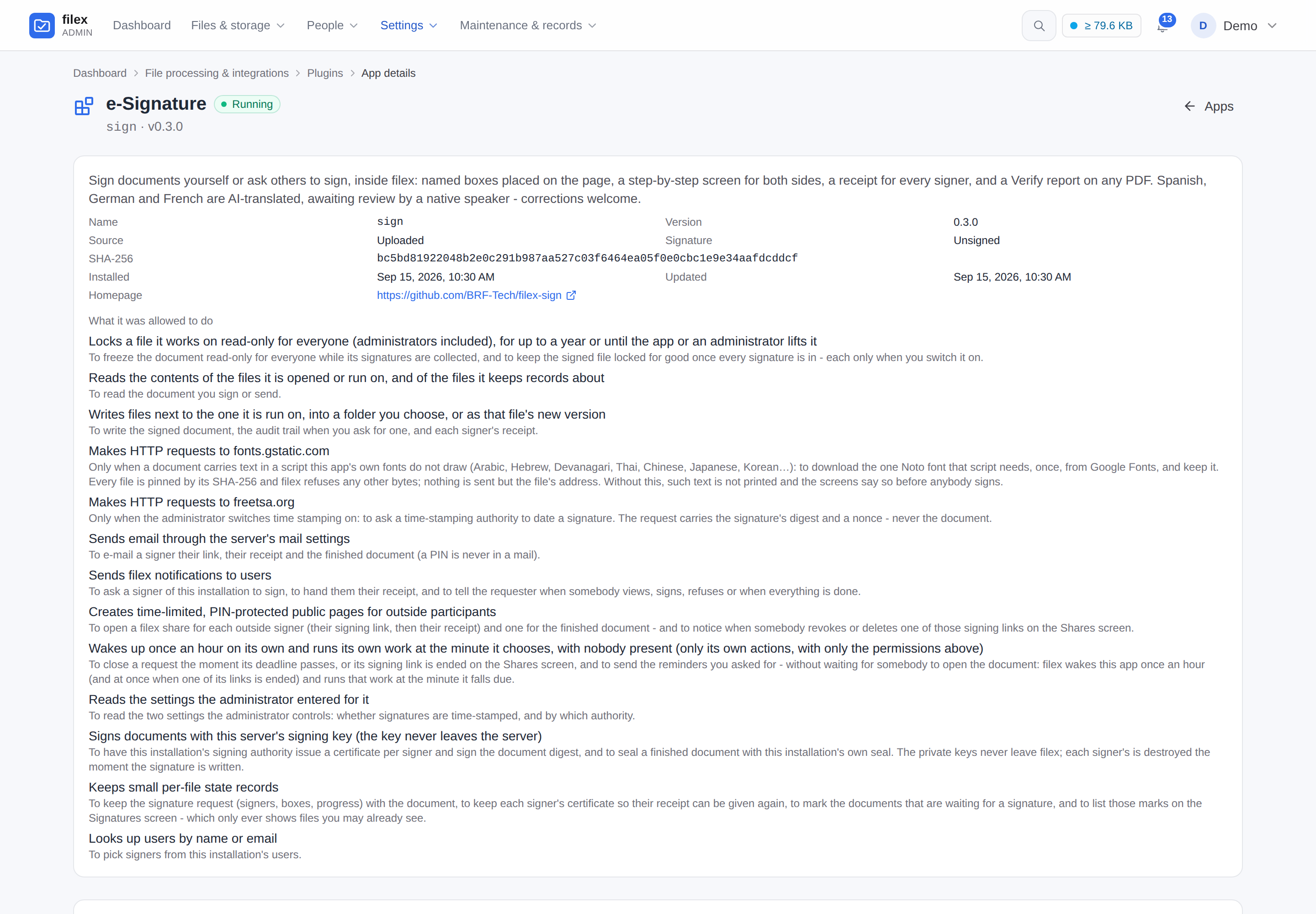Click 'Sends filex notifications to users' heading
1316x914 pixels.
pyautogui.click(x=180, y=575)
